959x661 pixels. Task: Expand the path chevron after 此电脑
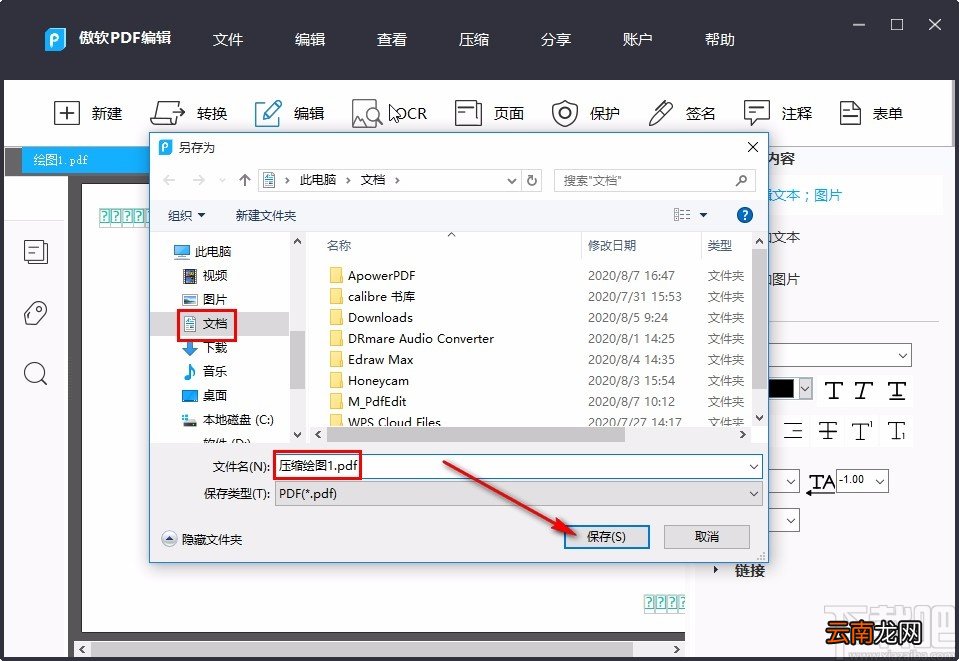pos(348,180)
